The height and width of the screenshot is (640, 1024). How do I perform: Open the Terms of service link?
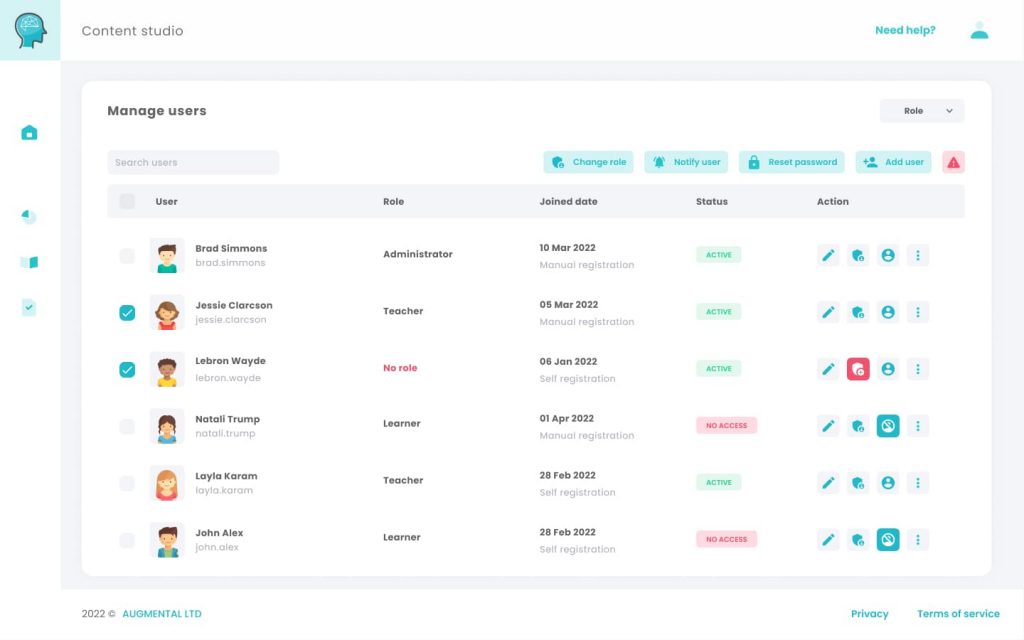tap(957, 613)
